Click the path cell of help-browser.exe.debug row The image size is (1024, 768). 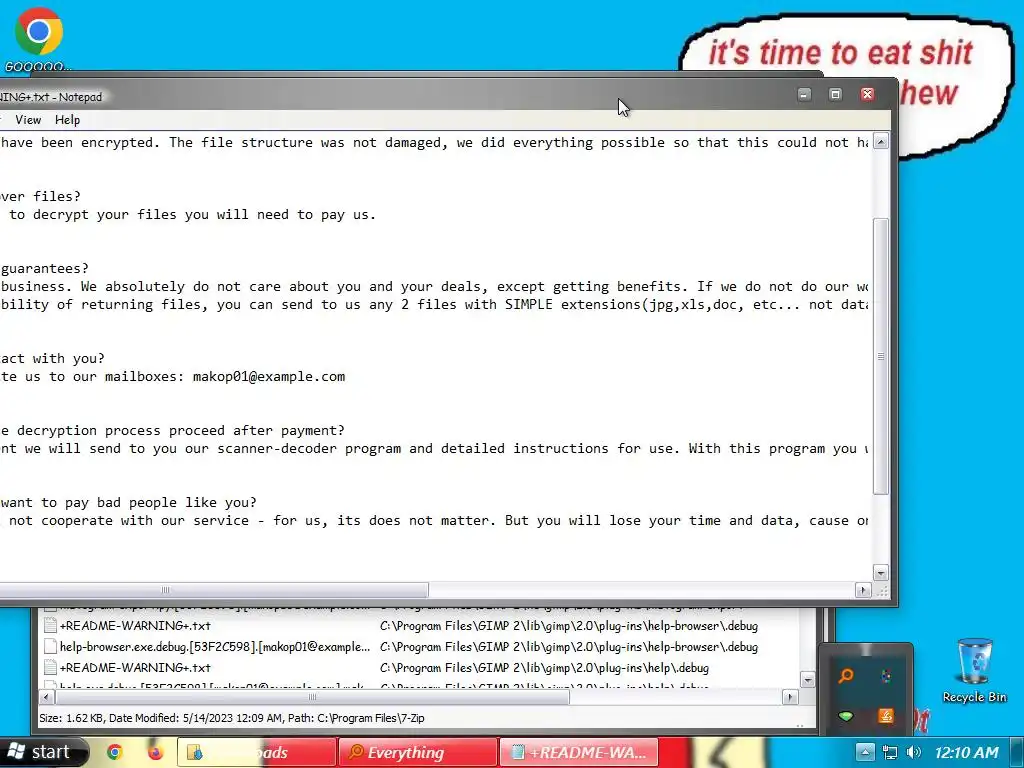569,647
